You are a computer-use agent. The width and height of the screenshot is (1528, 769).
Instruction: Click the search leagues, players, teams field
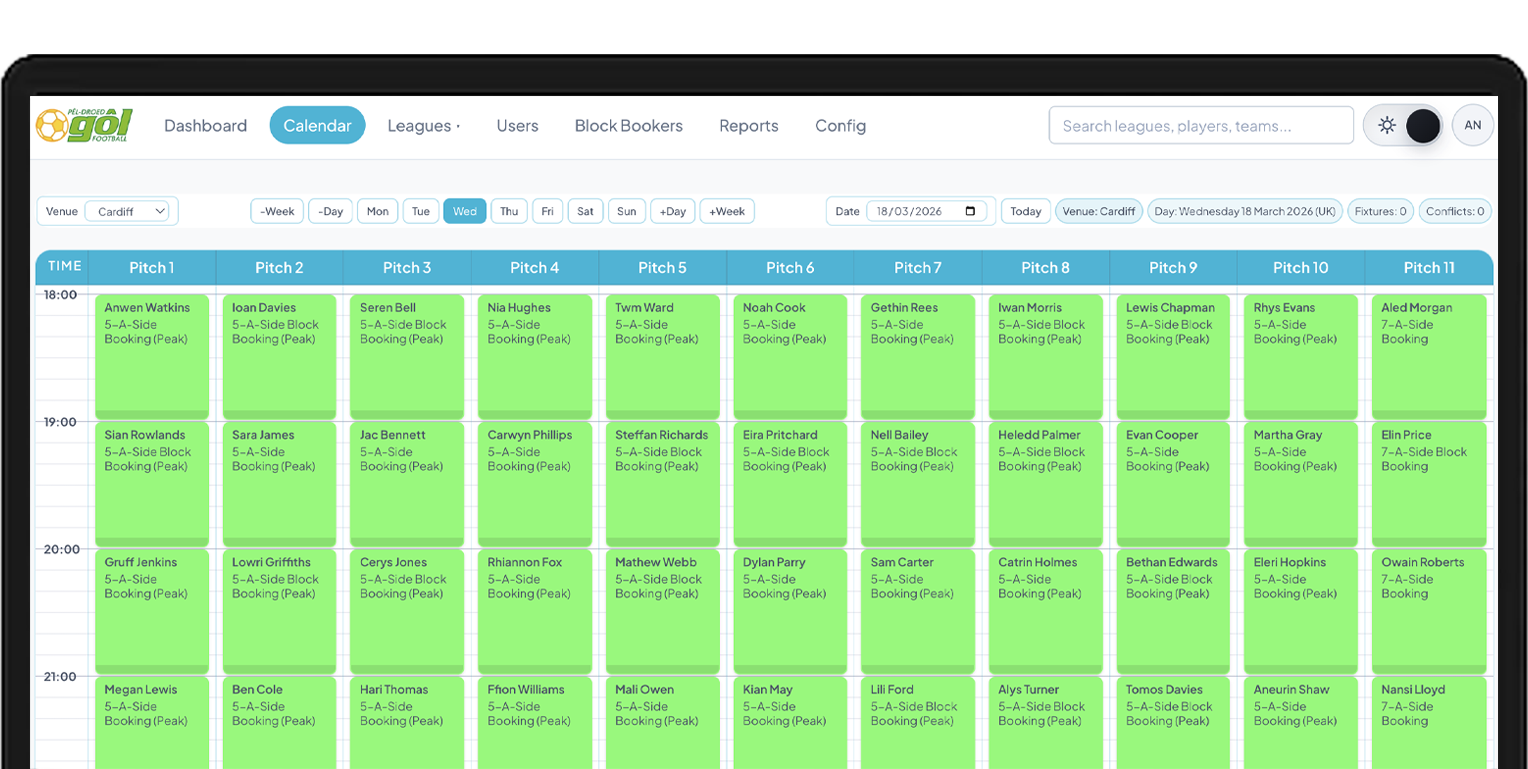point(1201,125)
